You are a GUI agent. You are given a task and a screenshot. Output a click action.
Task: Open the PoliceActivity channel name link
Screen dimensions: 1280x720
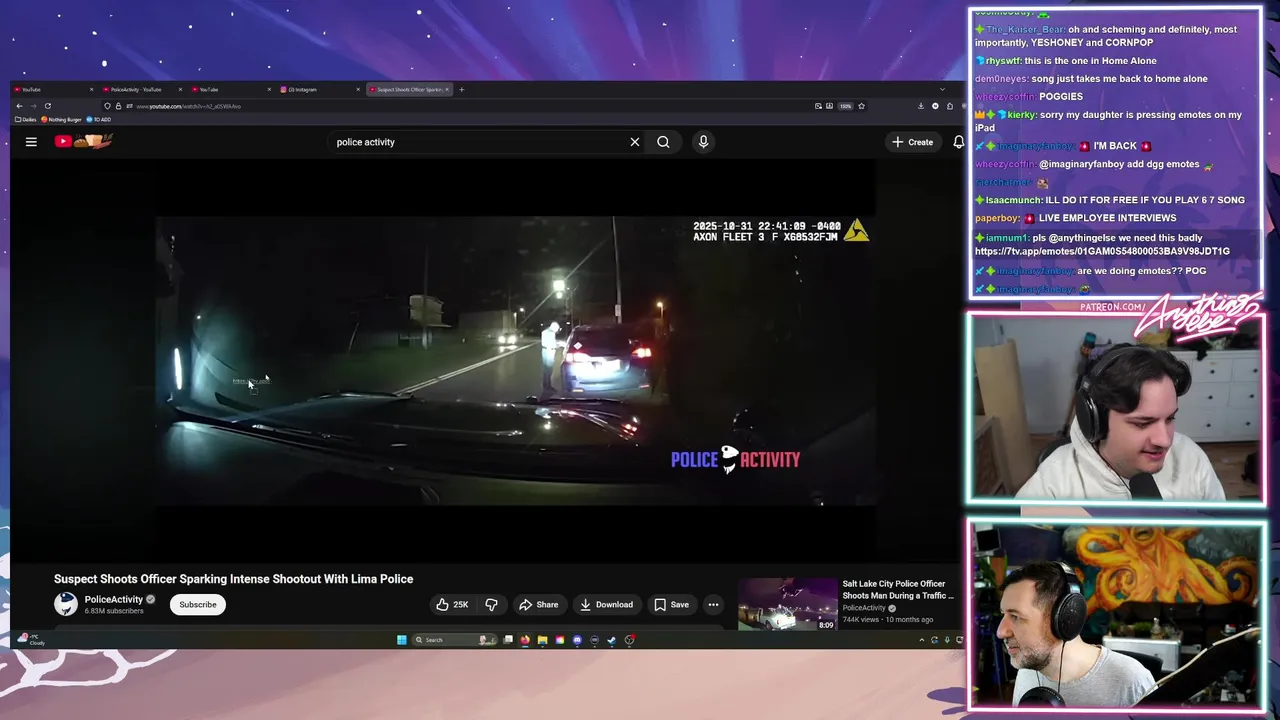coord(113,599)
